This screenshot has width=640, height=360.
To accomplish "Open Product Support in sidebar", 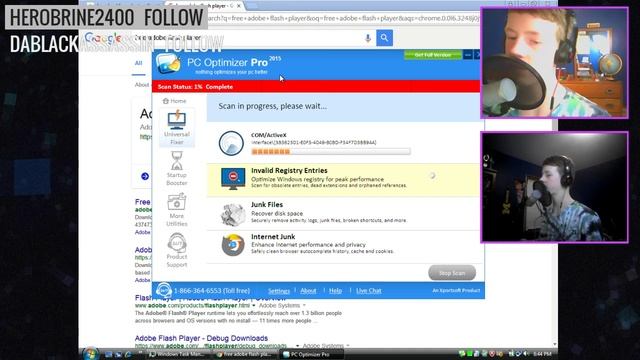I will coord(177,250).
